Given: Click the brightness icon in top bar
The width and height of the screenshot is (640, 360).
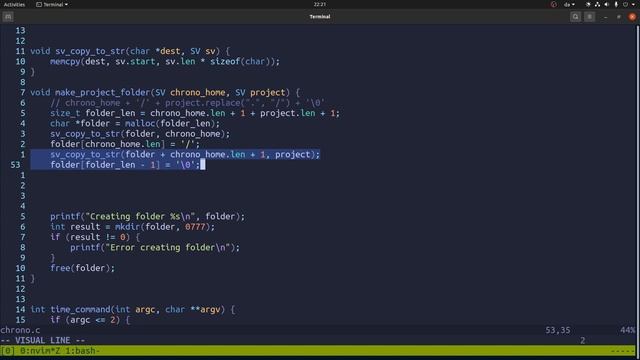Looking at the screenshot, I should coord(588,4).
